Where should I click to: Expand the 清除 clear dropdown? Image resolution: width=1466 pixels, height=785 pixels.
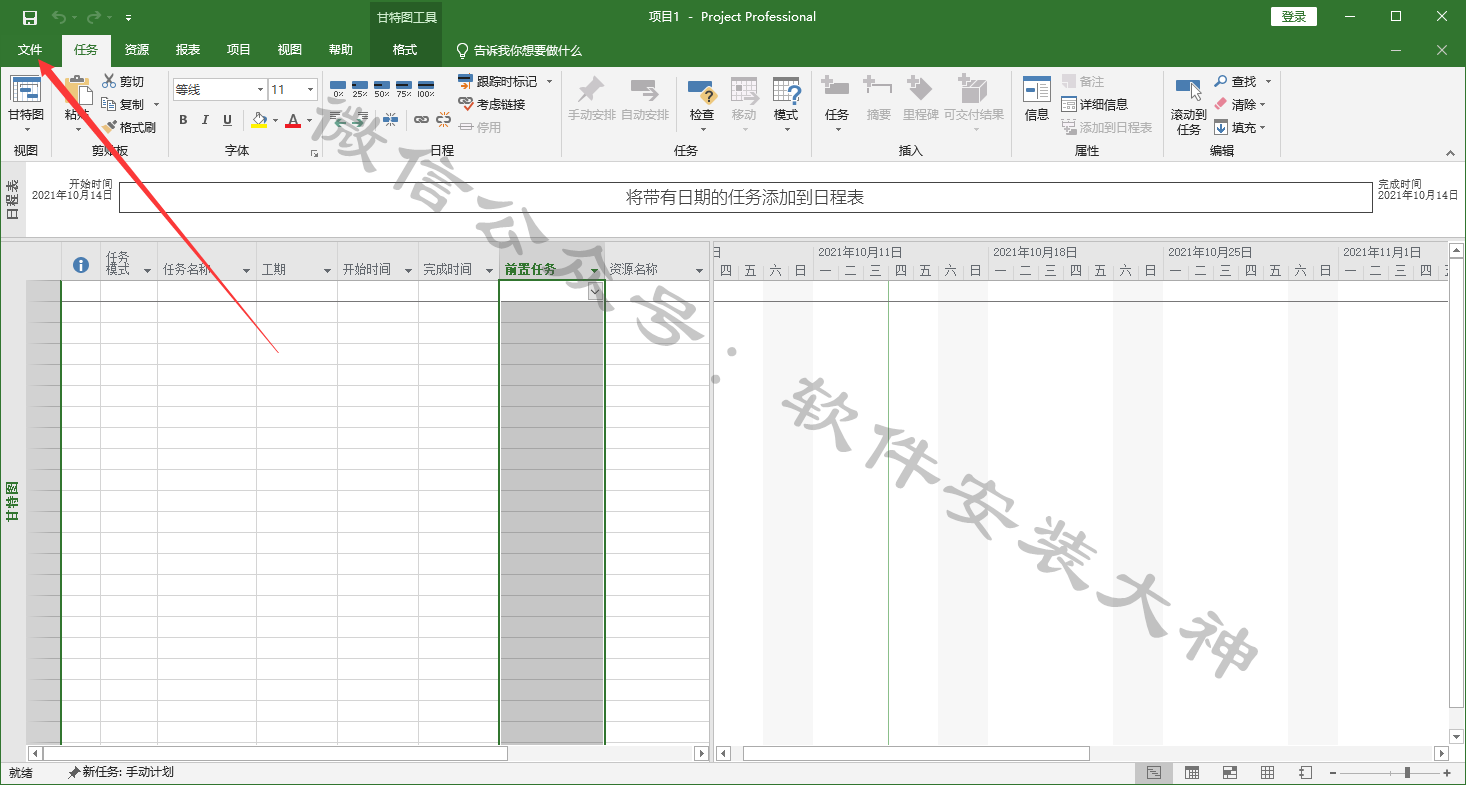1263,104
